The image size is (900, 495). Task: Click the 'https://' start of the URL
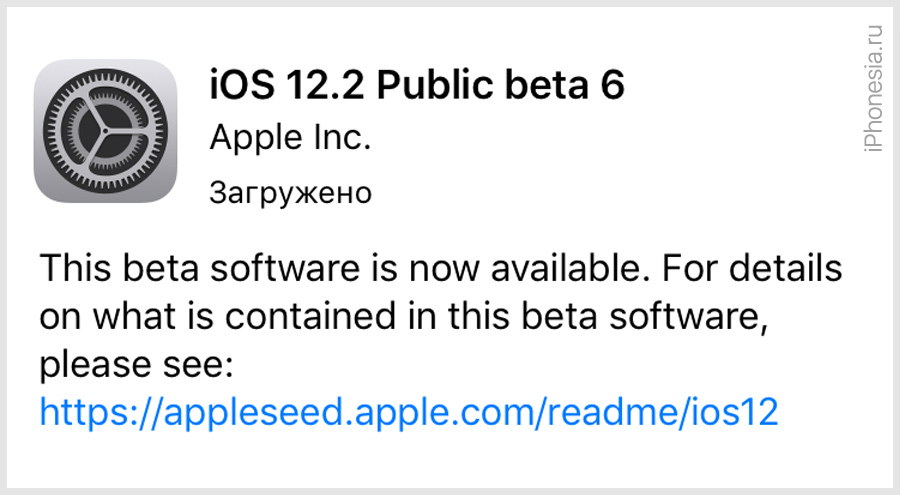101,411
